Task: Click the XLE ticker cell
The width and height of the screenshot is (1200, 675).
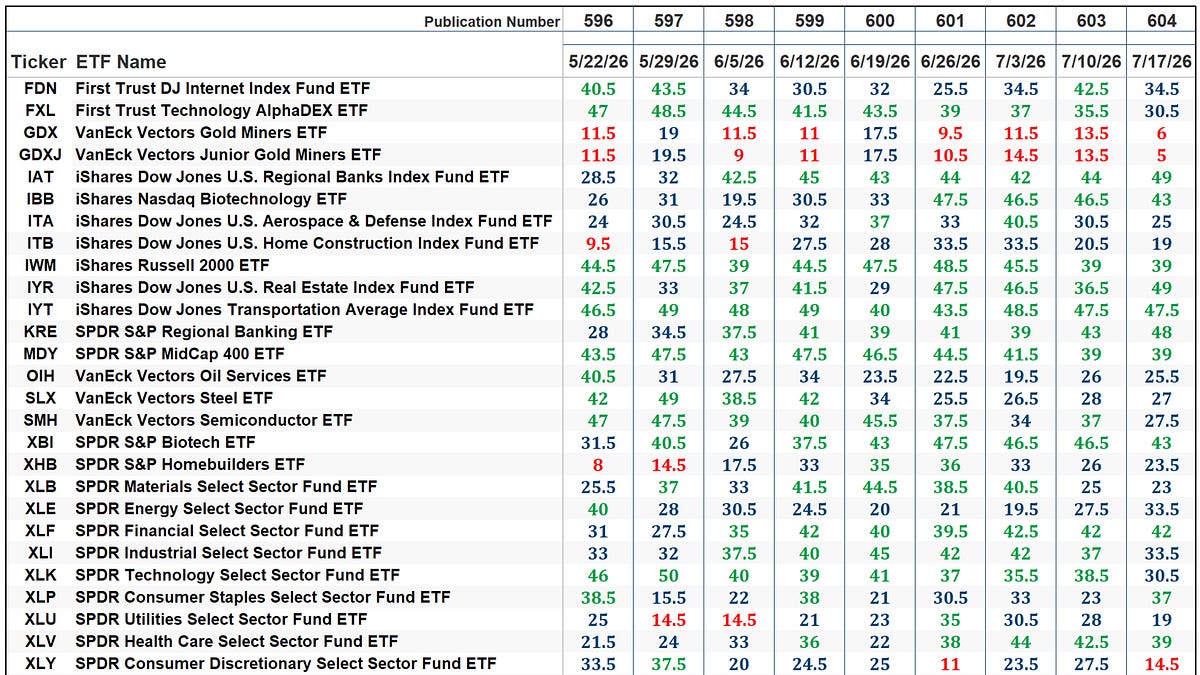Action: pos(39,508)
